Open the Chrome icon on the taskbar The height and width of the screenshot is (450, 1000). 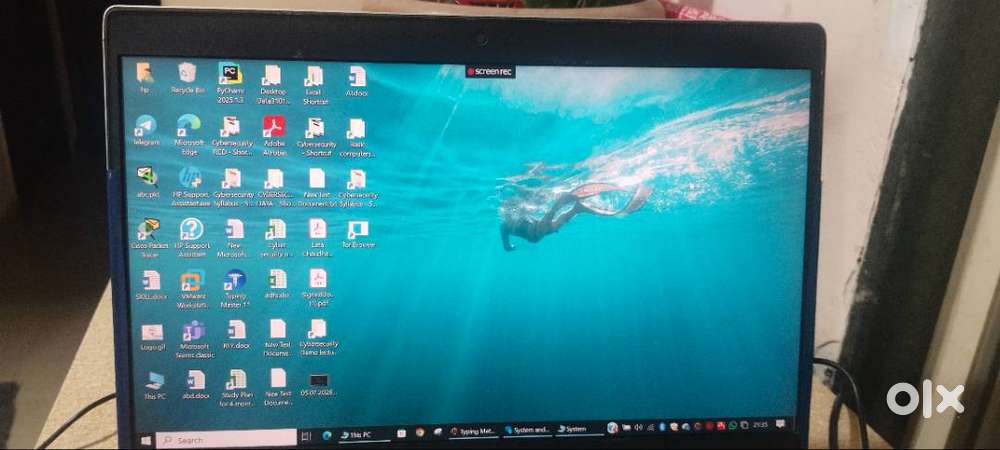[x=420, y=433]
